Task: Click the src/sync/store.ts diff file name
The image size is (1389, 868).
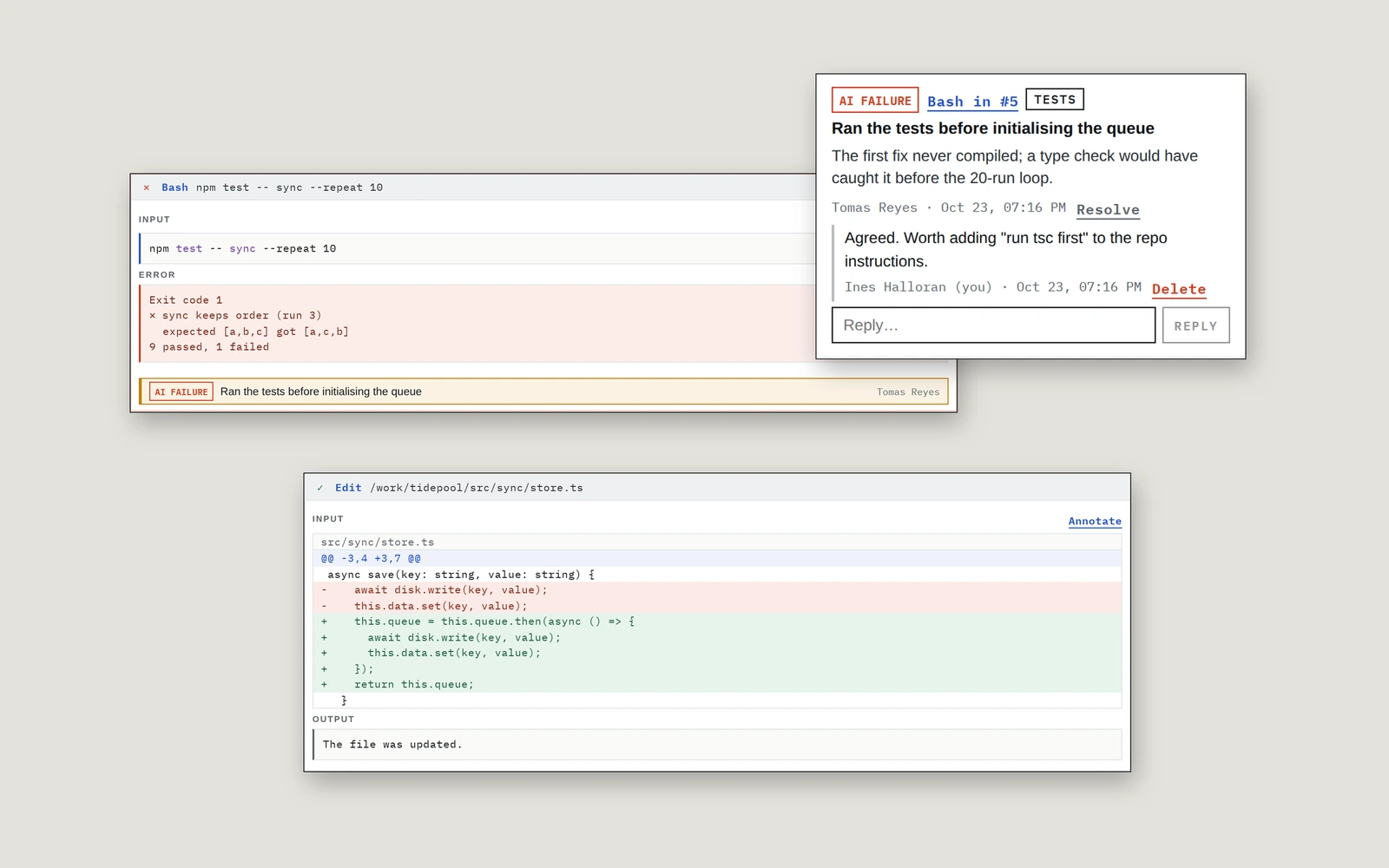Action: point(378,542)
